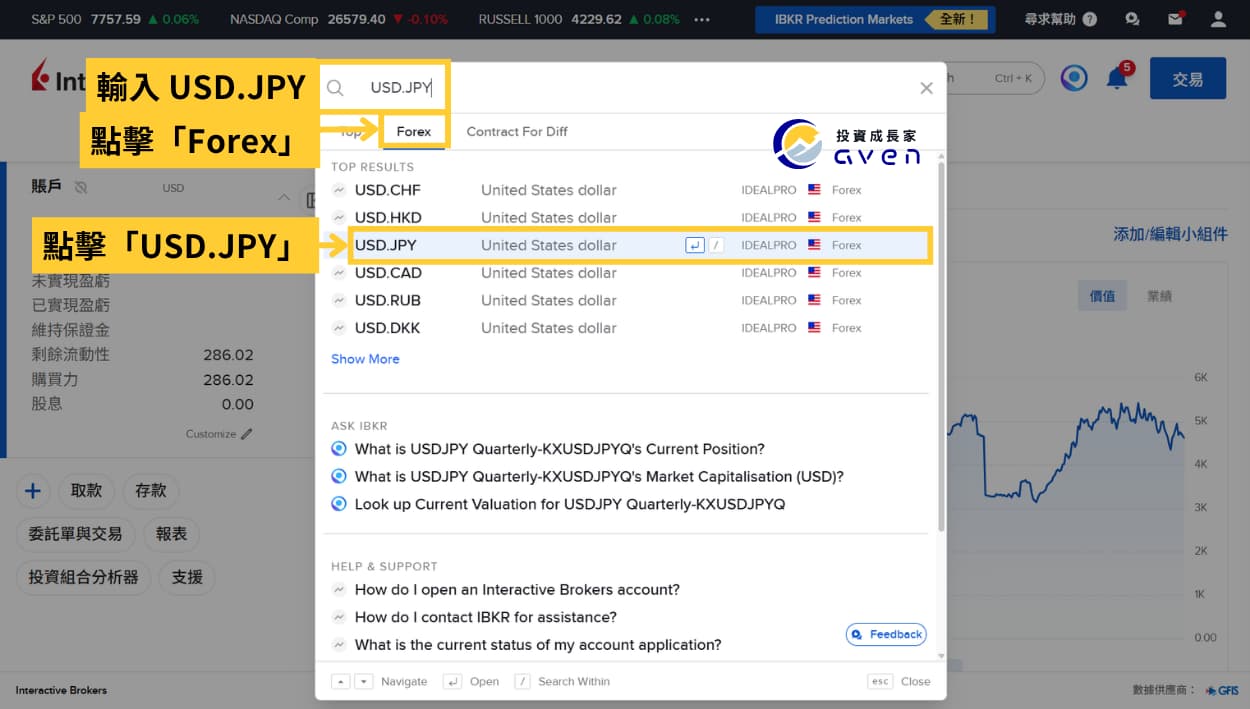This screenshot has height=709, width=1250.
Task: Show more tickers with the three-dots icon
Action: tap(702, 19)
